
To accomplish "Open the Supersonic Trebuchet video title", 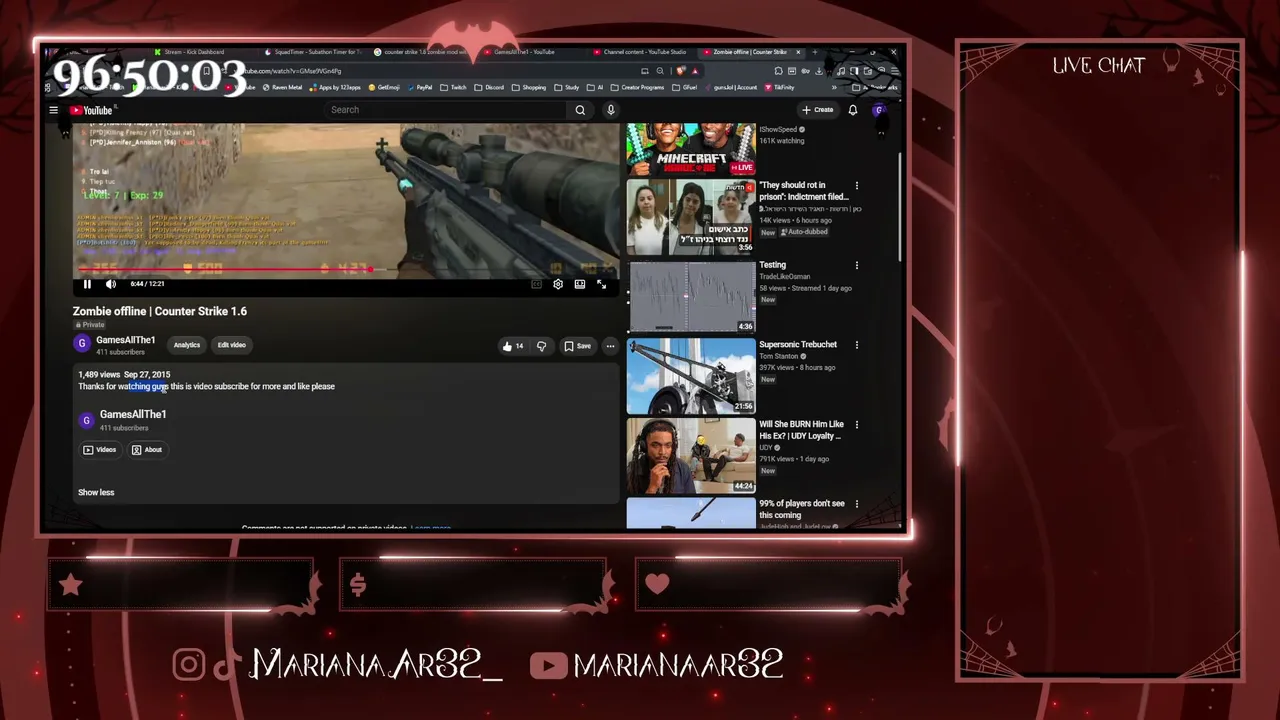I will point(798,345).
